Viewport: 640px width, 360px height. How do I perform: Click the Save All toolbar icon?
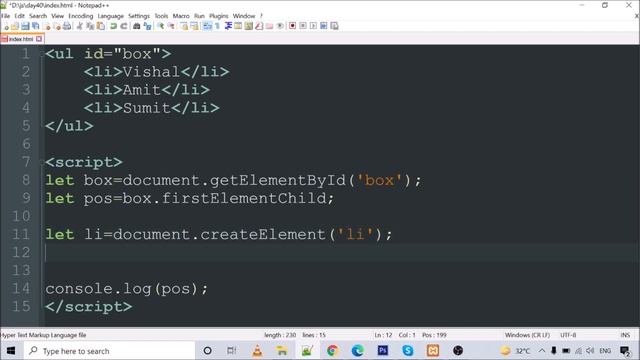click(x=35, y=26)
